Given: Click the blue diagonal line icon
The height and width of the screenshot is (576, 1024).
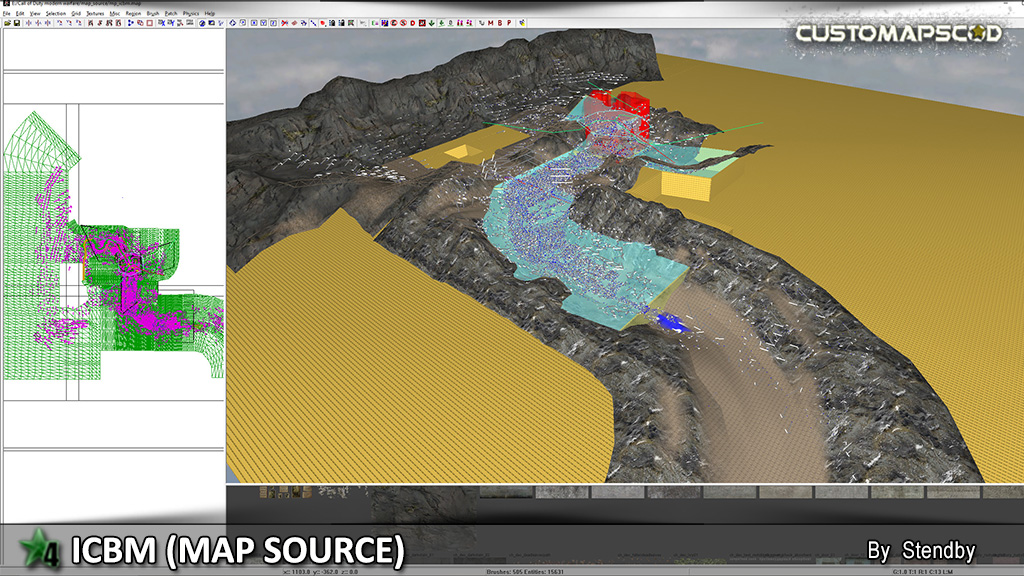Looking at the screenshot, I should point(313,23).
